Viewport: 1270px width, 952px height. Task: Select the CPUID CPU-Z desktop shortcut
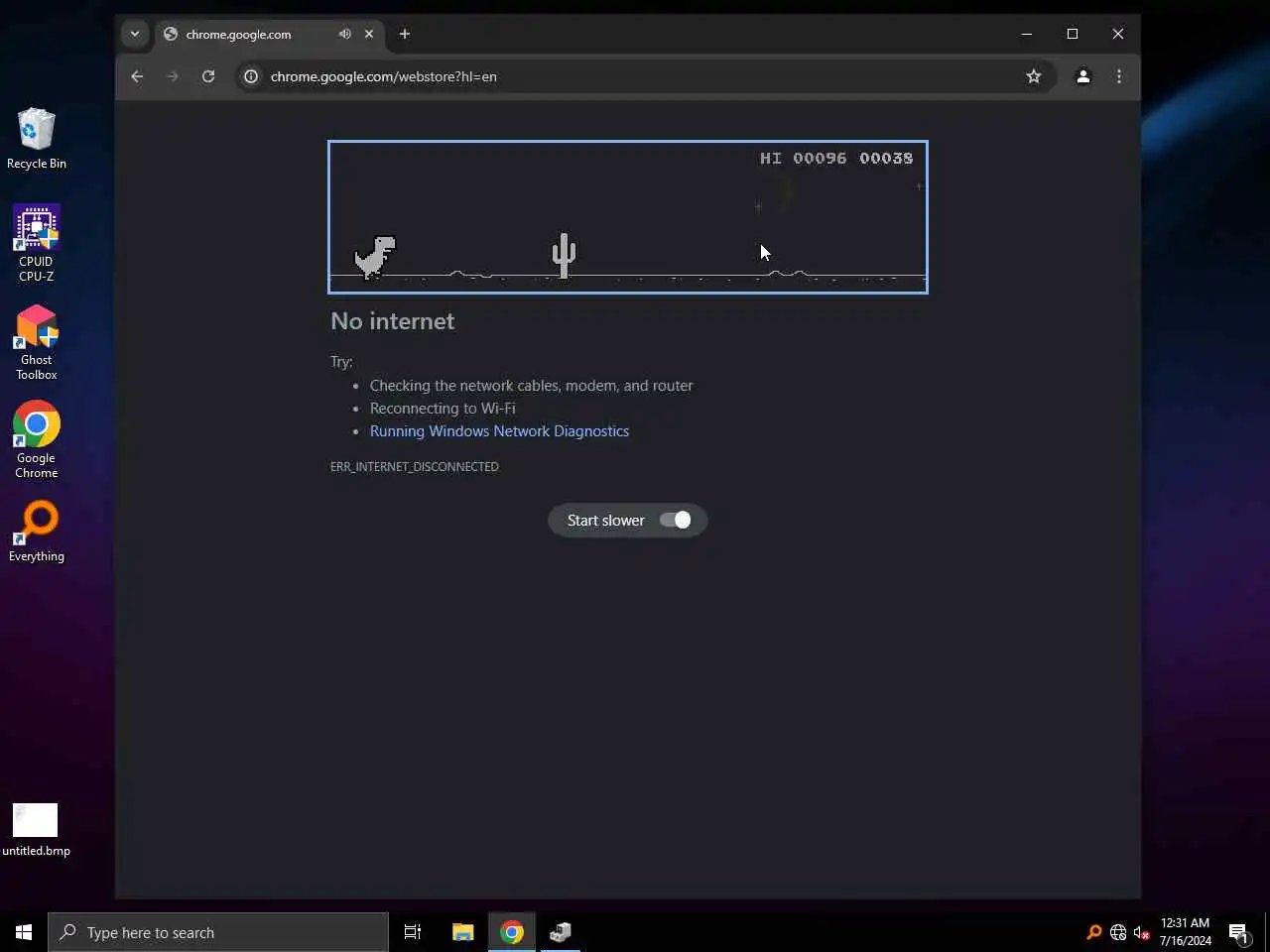(37, 244)
